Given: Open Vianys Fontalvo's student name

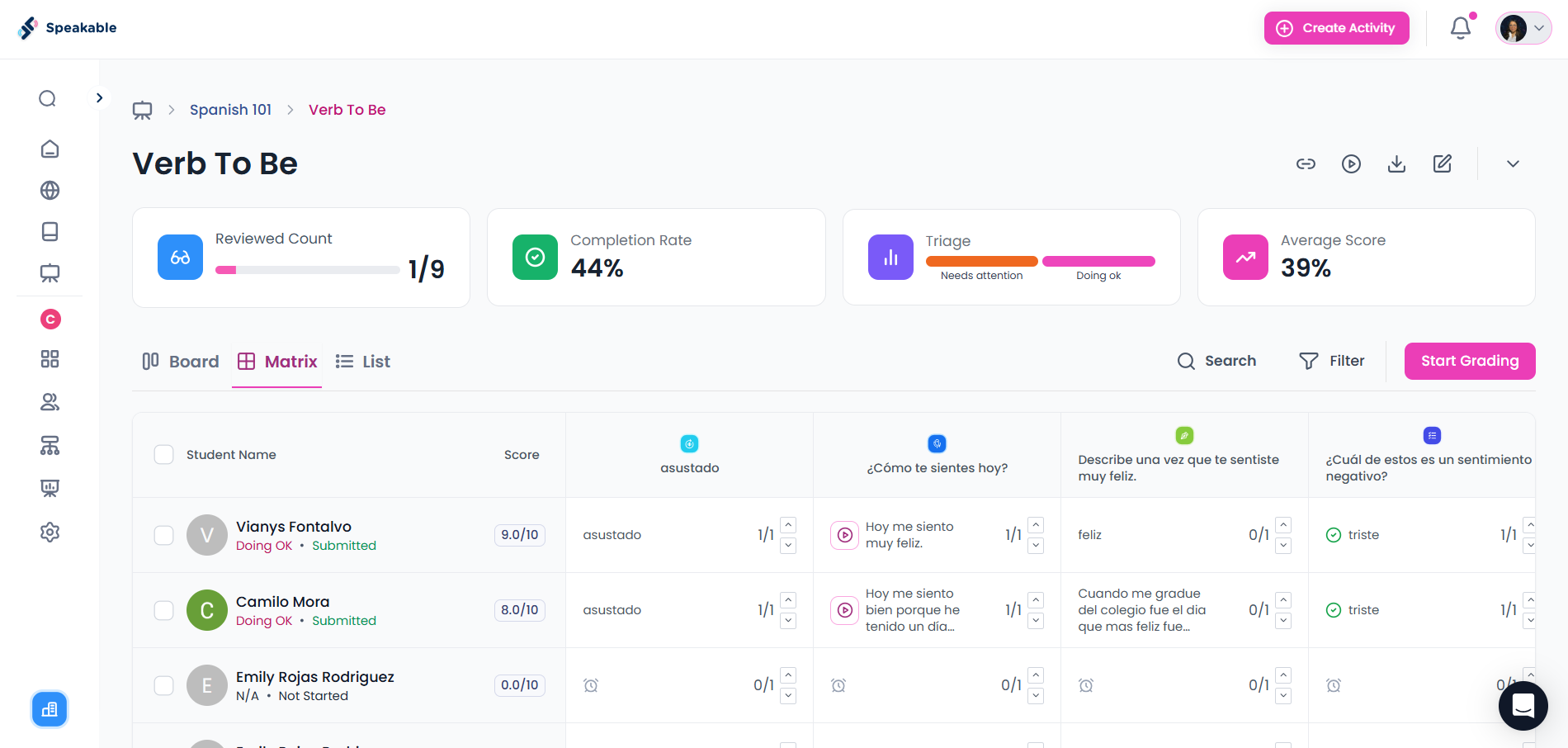Looking at the screenshot, I should pos(294,527).
